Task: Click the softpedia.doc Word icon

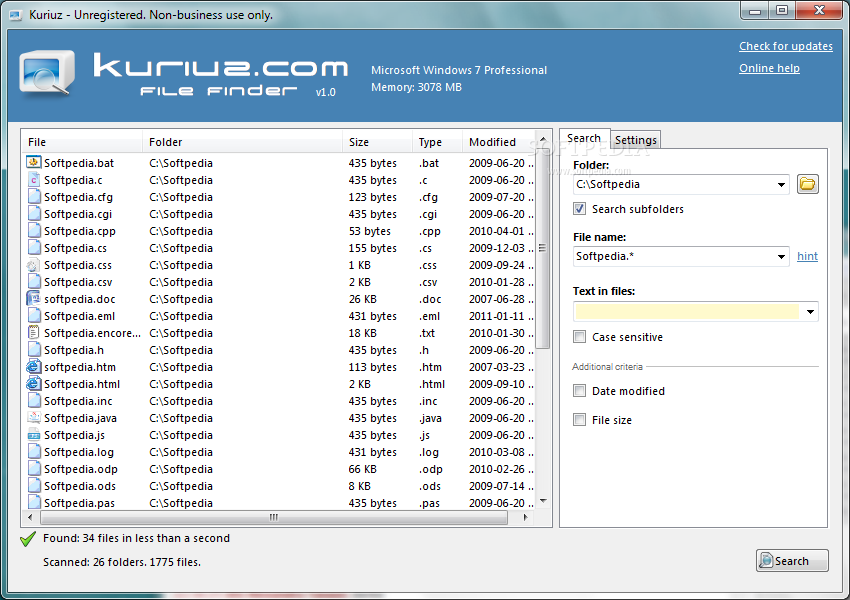Action: (x=34, y=299)
